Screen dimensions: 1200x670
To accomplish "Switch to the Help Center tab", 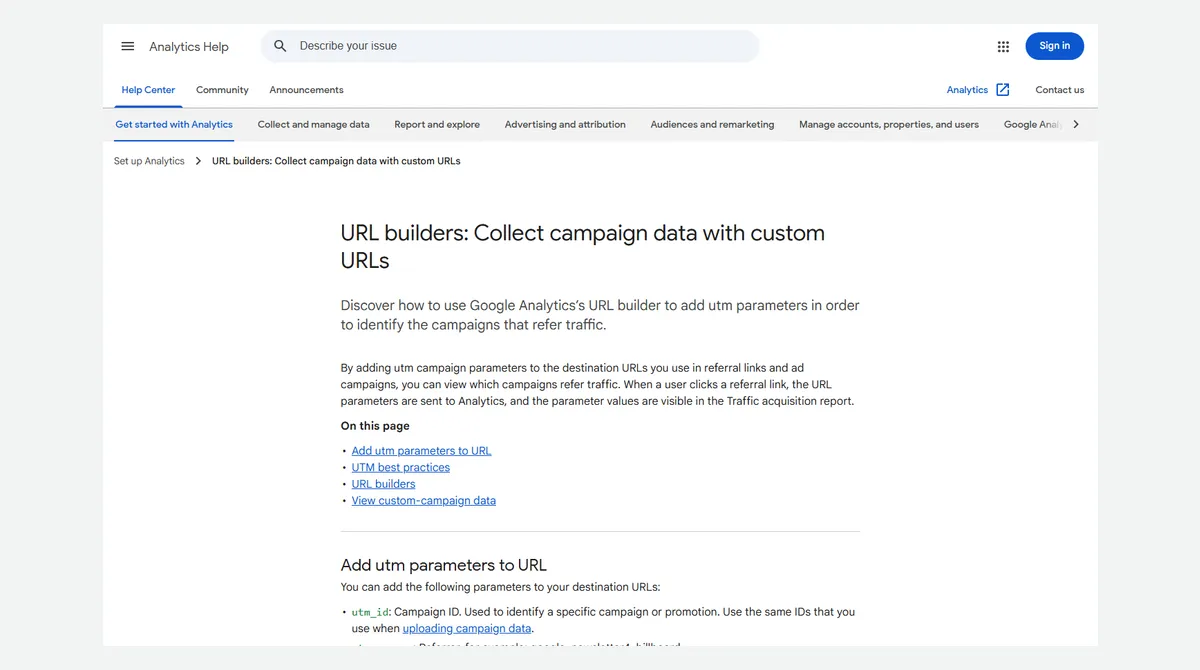I will coord(148,90).
